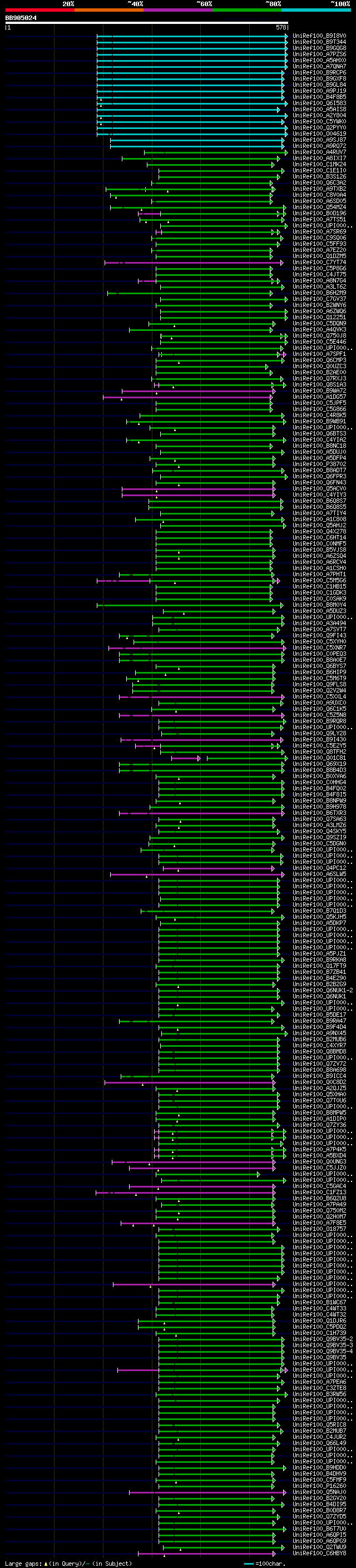Viewport: 356px width, 1568px height.
Task: Open hit UniRef100_B9GQG8
Action: click(x=319, y=48)
